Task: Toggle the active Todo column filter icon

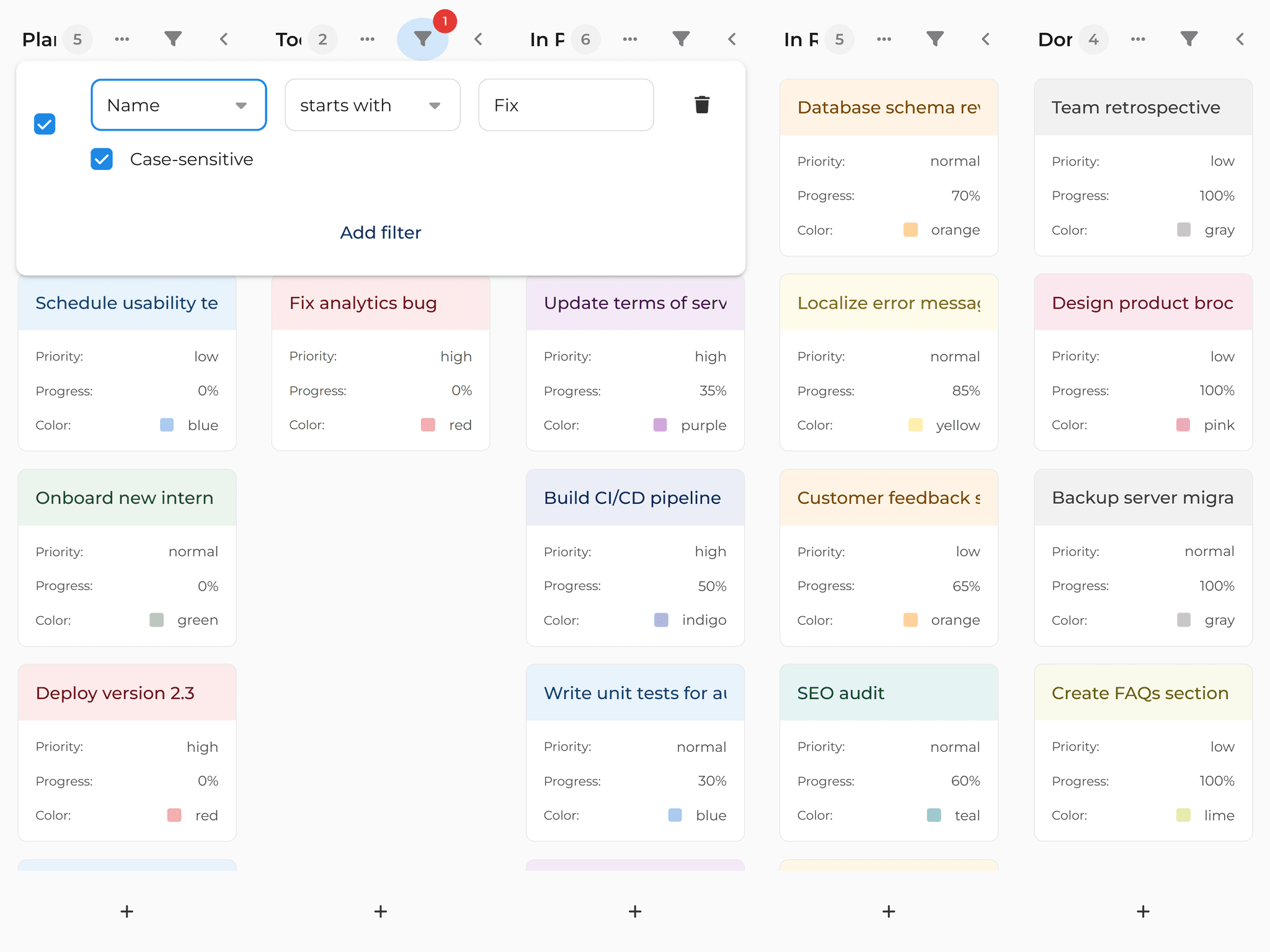Action: [422, 39]
